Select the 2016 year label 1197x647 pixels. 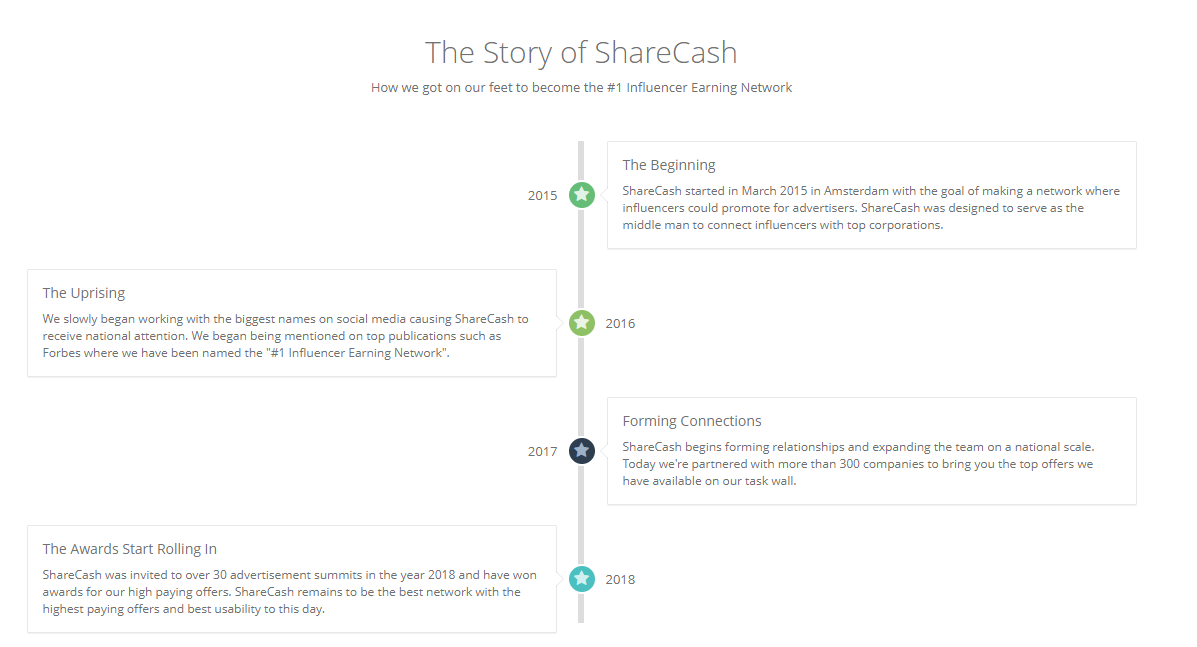click(620, 324)
